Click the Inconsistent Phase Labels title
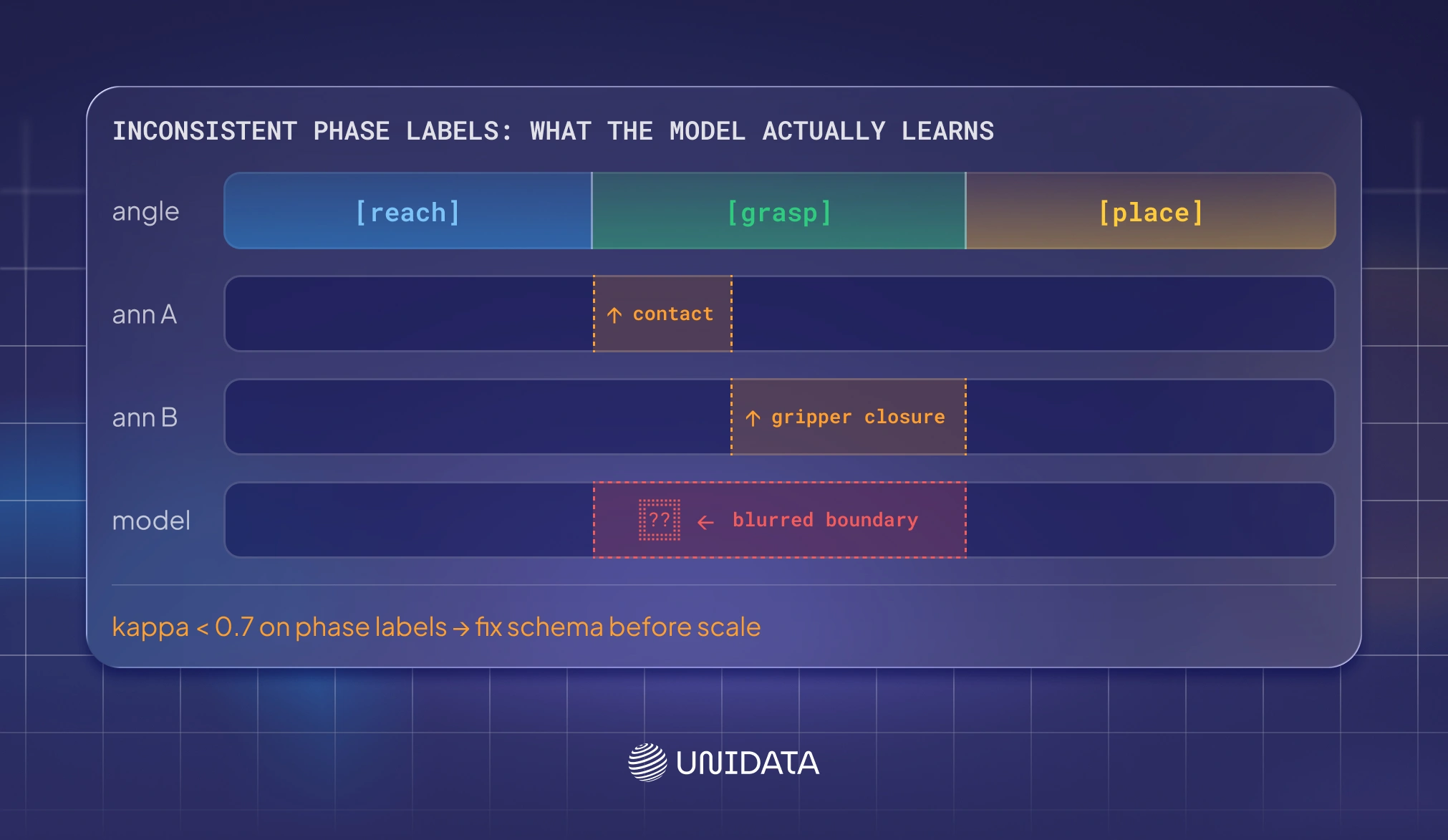1448x840 pixels. point(553,131)
